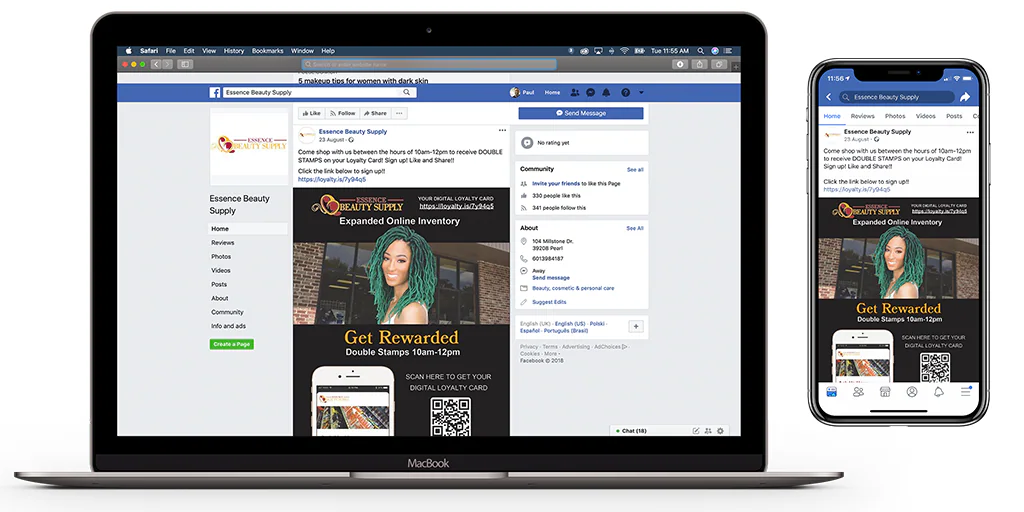Tap the post options ellipsis on the phone

[x=970, y=133]
